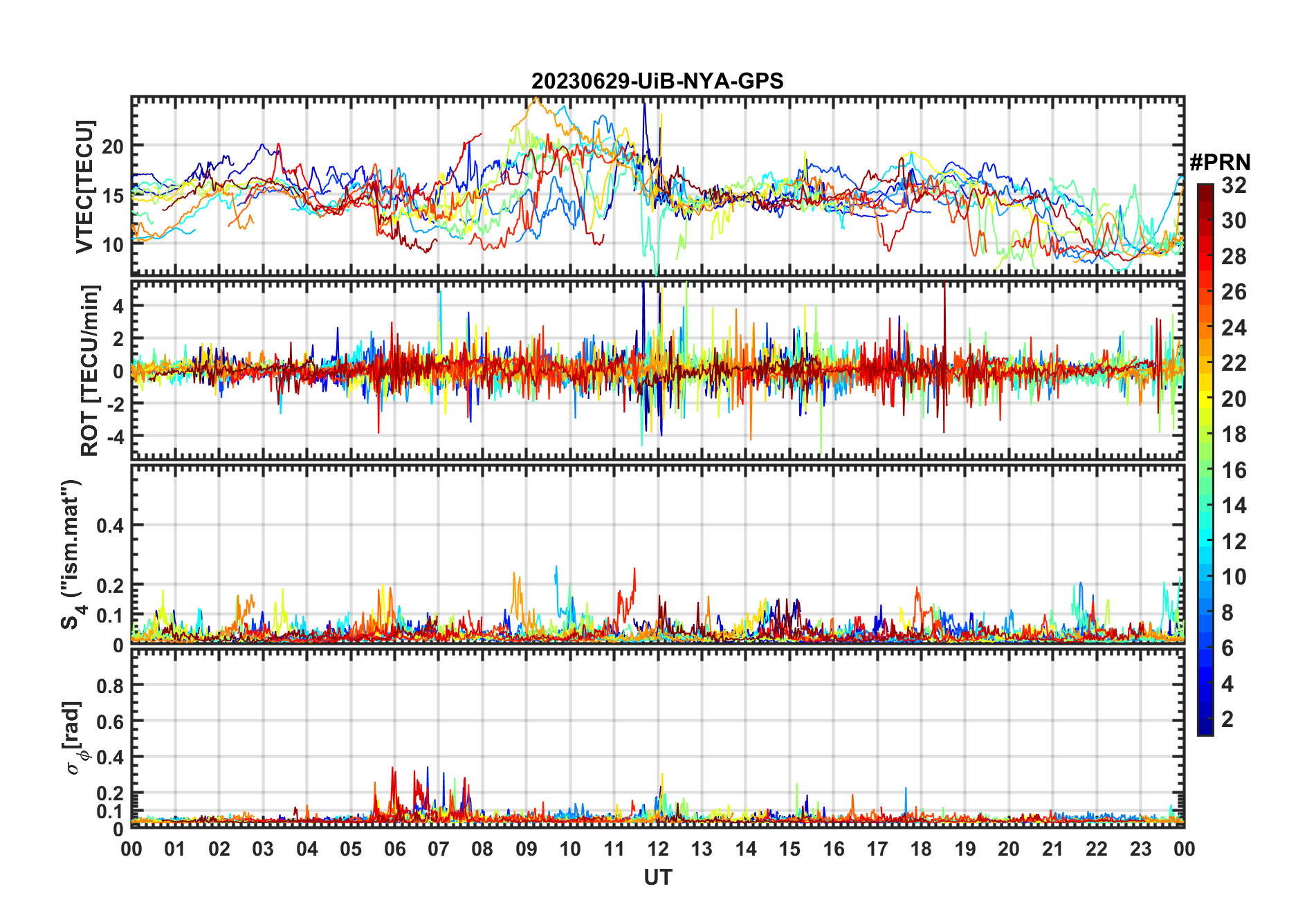This screenshot has width=1316, height=920.
Task: Click colorbar tick label 8
Action: [1227, 612]
